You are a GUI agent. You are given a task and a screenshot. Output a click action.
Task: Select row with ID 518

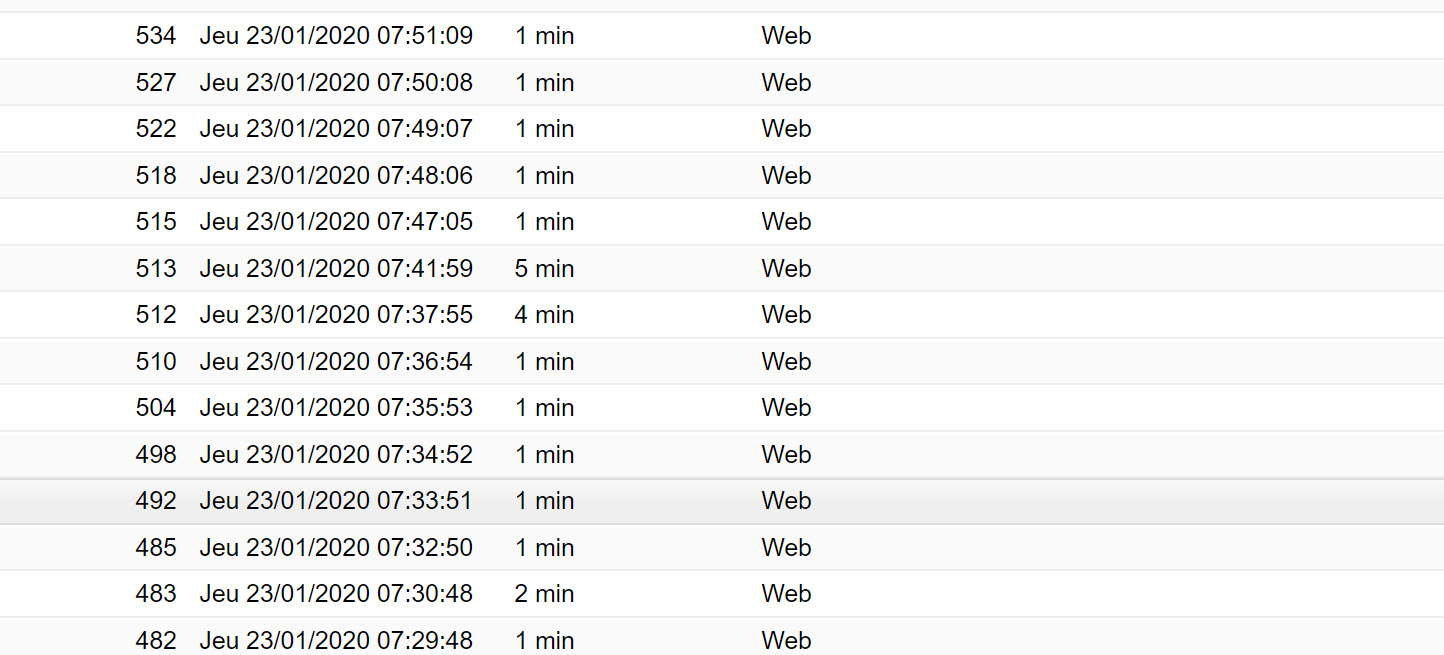coord(722,175)
